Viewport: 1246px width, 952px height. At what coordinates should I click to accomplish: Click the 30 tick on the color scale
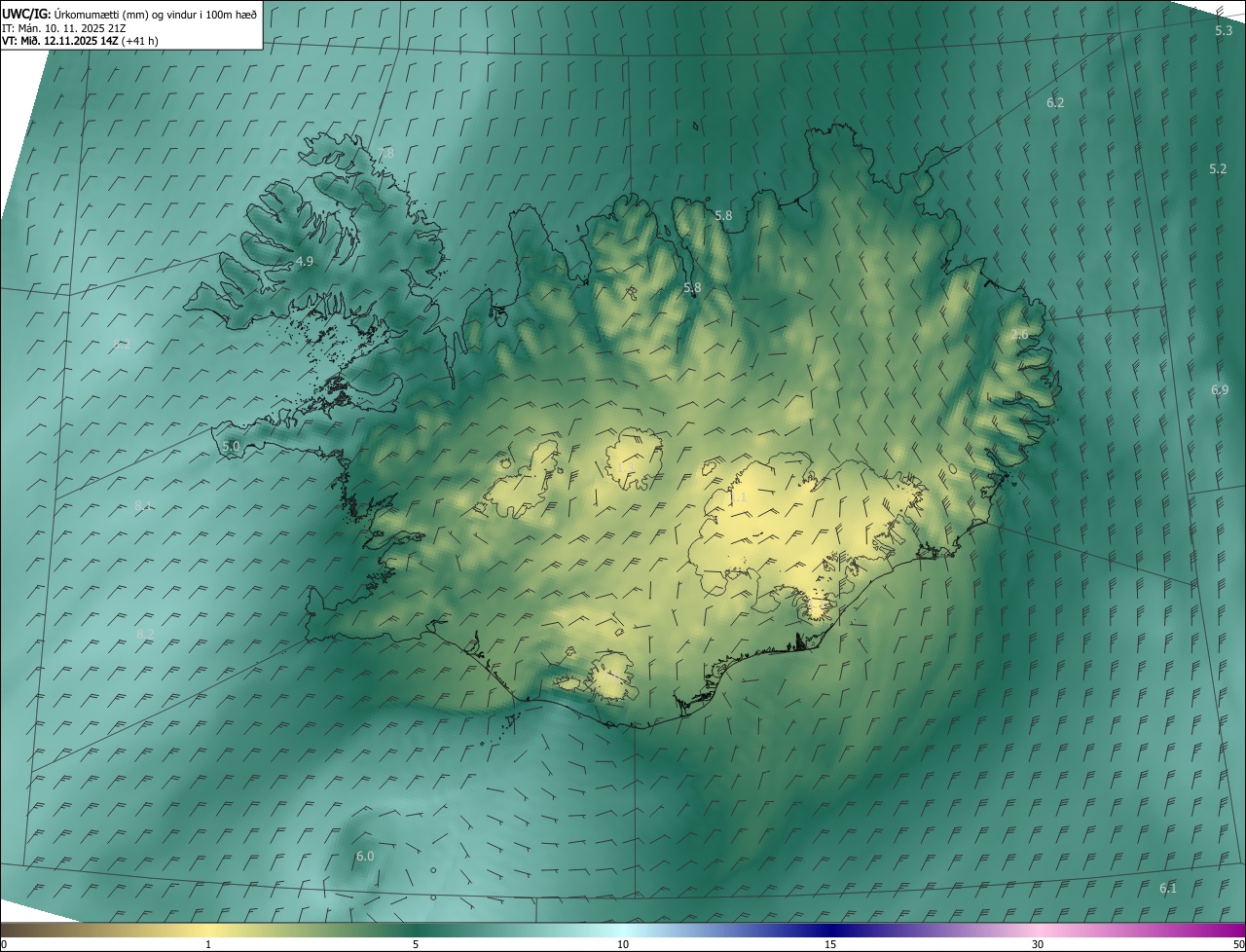[x=1038, y=945]
